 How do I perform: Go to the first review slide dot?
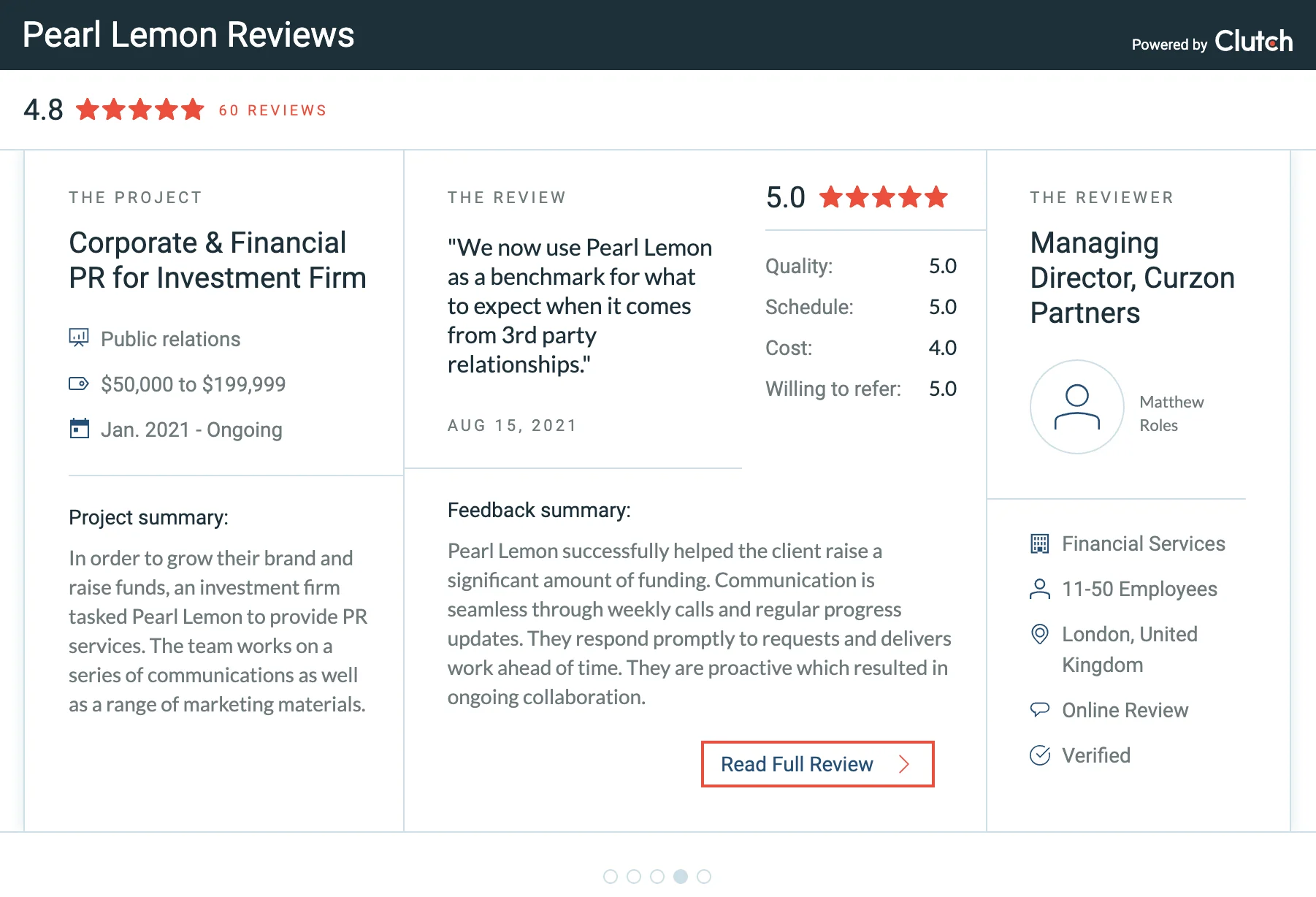coord(611,877)
